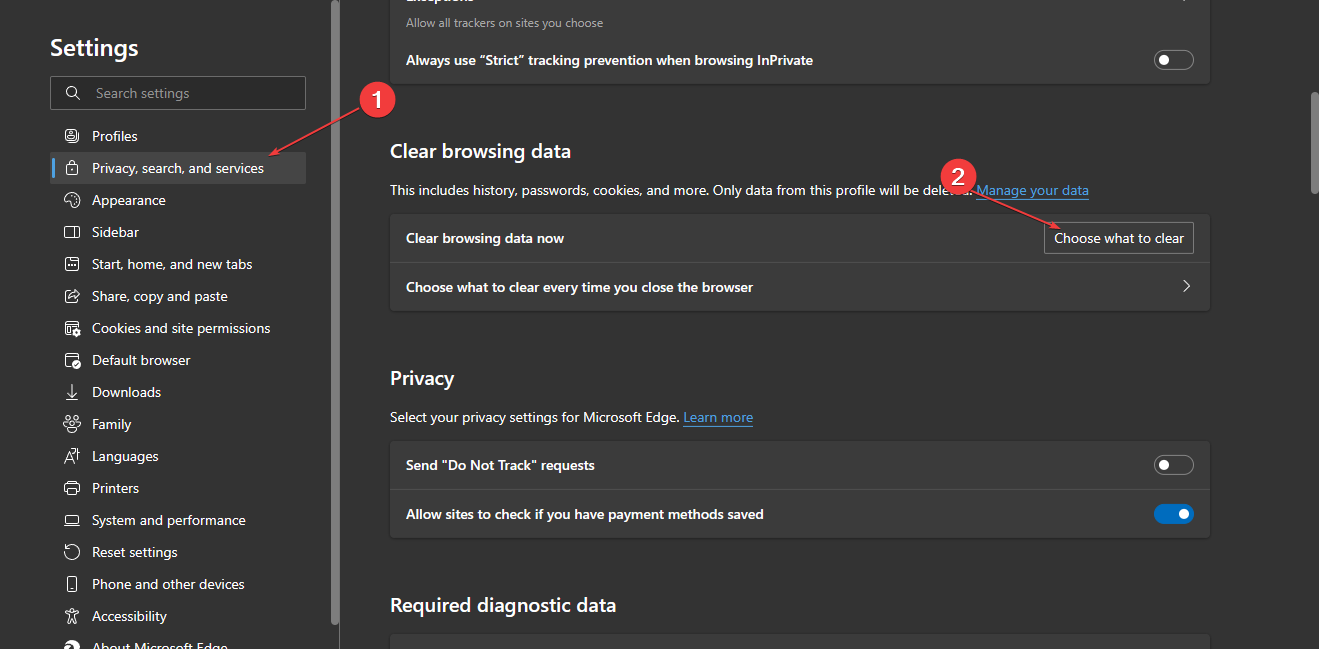Viewport: 1319px width, 649px height.
Task: Click the Printers icon
Action: coord(72,488)
